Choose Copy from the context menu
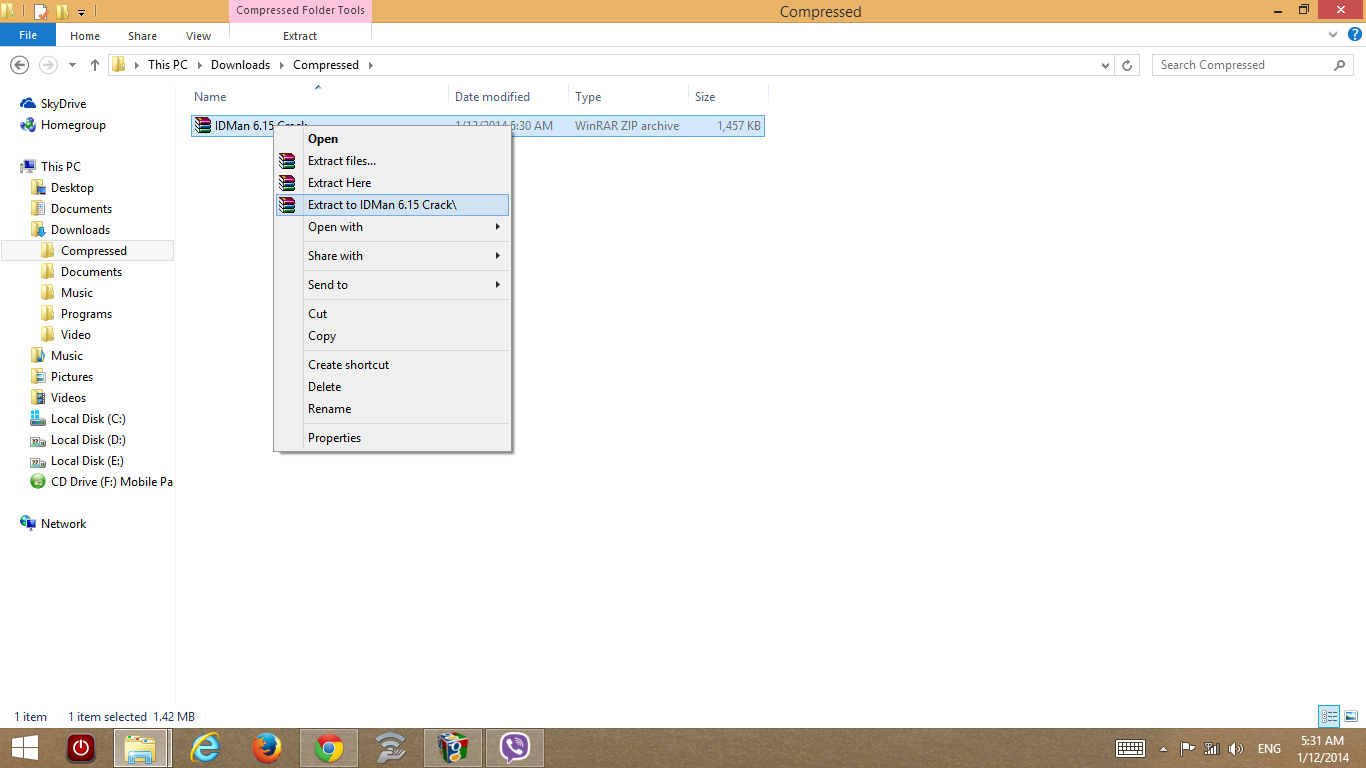 pos(392,336)
